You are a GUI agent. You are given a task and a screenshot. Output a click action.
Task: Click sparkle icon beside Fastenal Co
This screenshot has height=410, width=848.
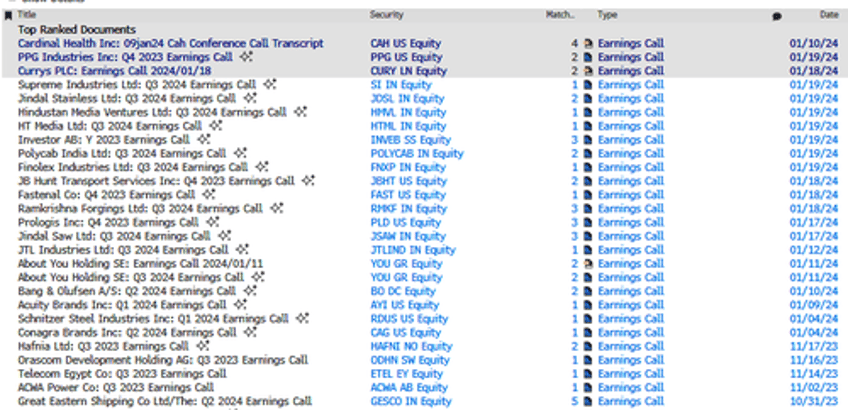coord(209,194)
